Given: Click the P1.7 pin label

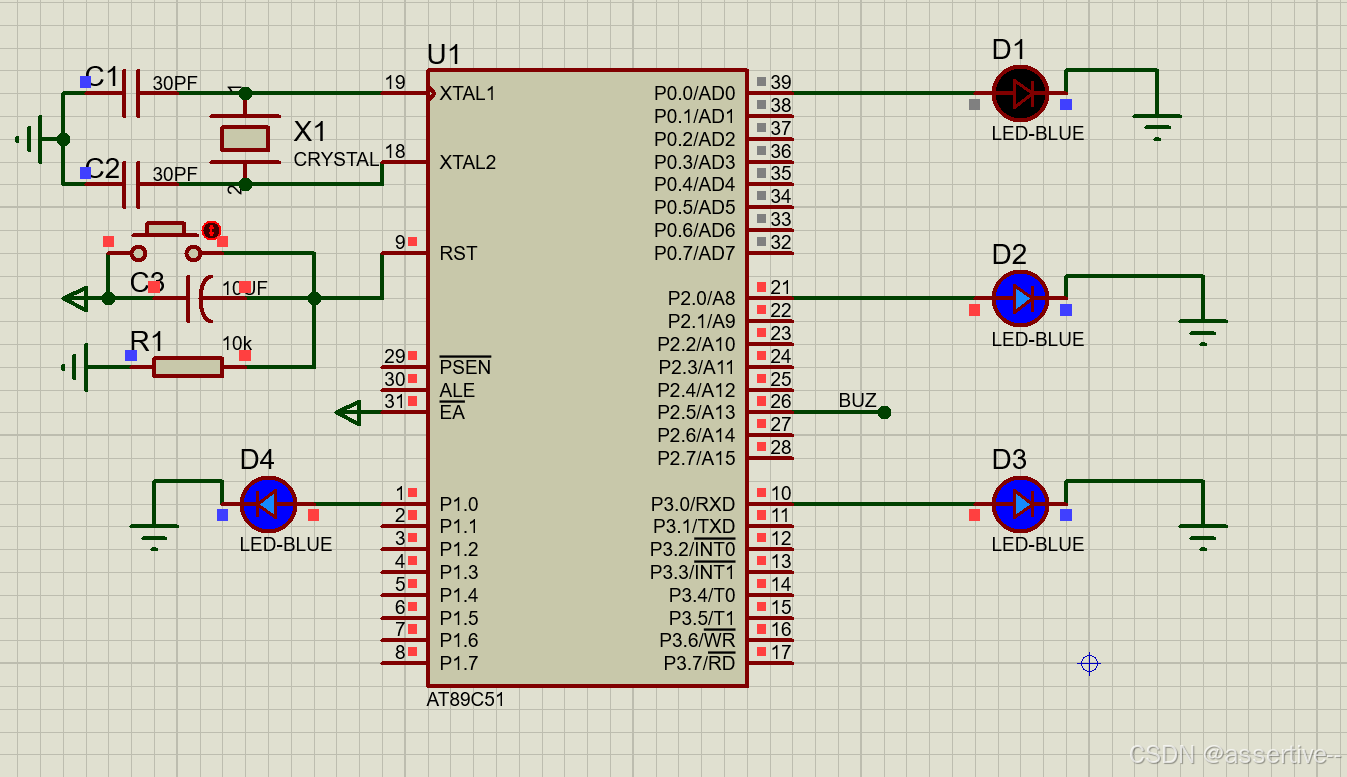Looking at the screenshot, I should point(459,663).
